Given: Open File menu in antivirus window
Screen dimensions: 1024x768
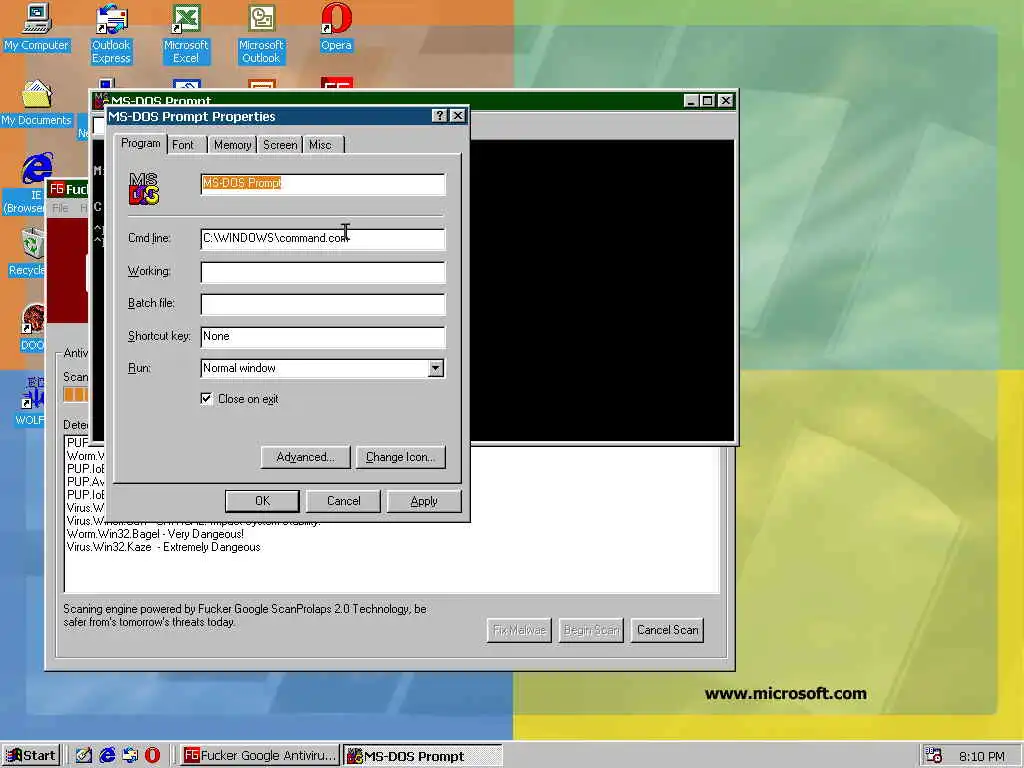Looking at the screenshot, I should [60, 208].
